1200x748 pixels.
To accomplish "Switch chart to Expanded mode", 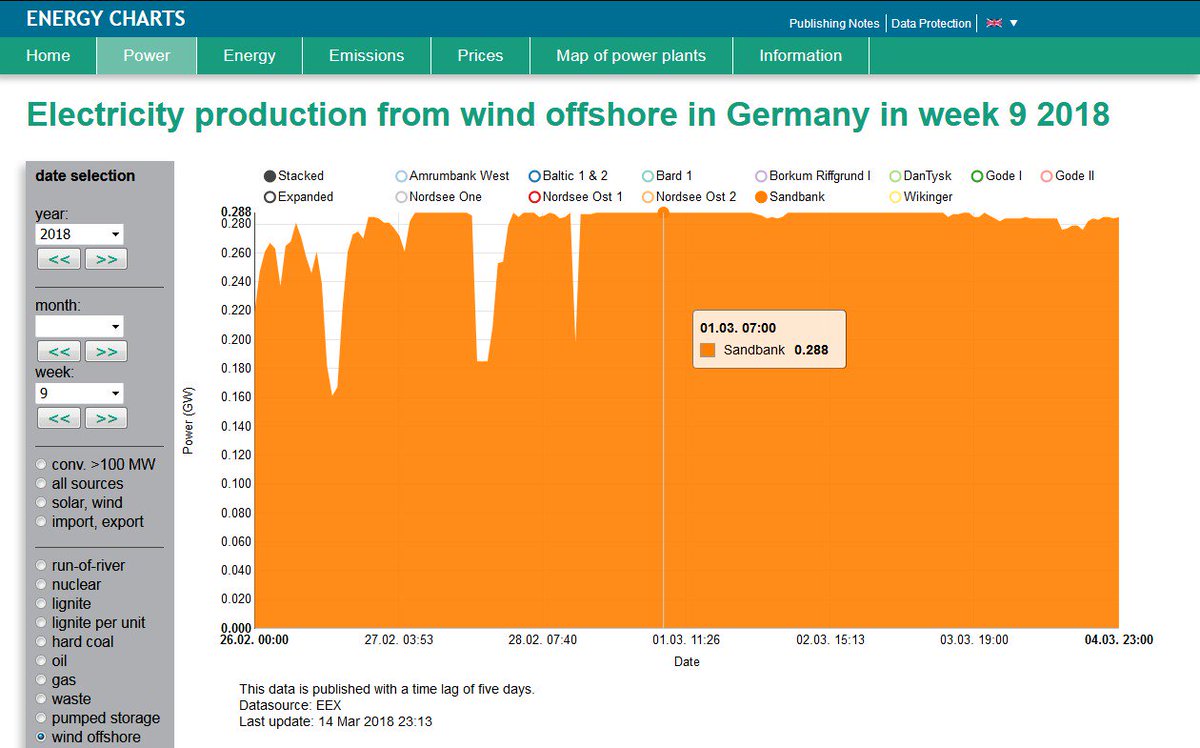I will point(268,197).
